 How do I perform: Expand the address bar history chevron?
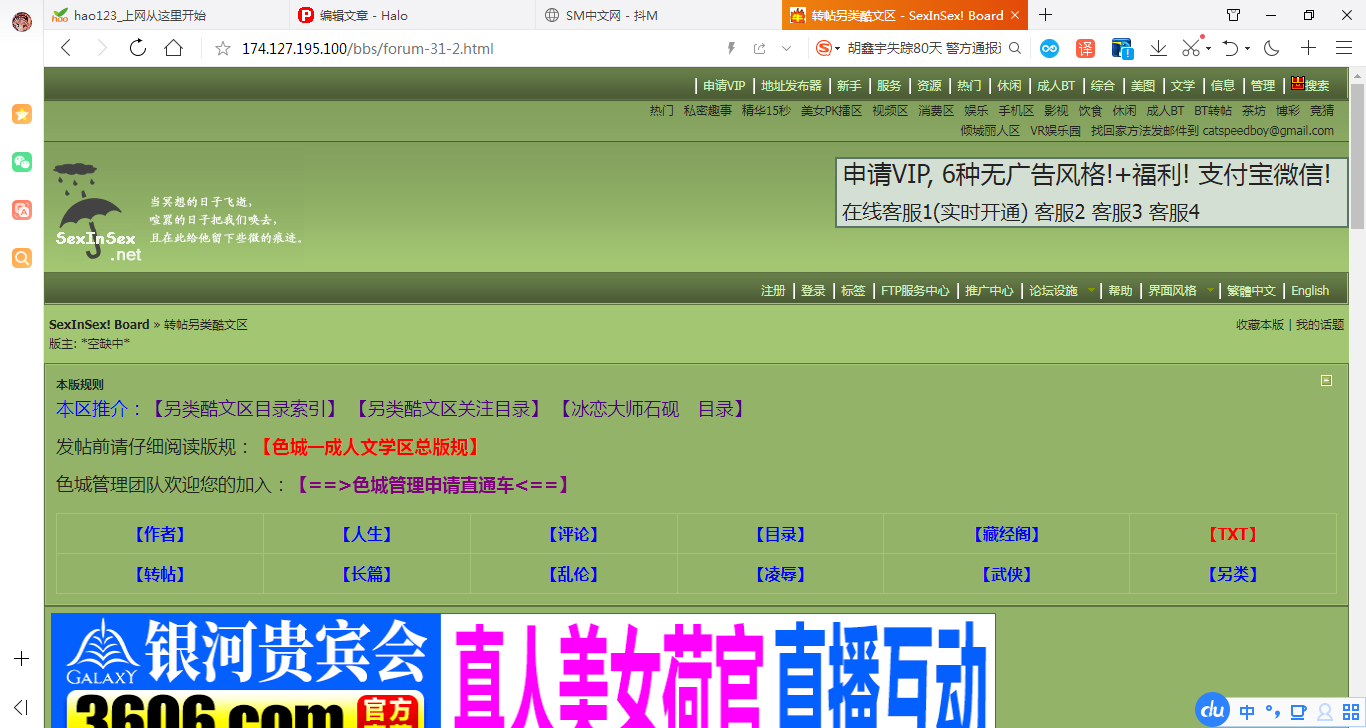[786, 48]
